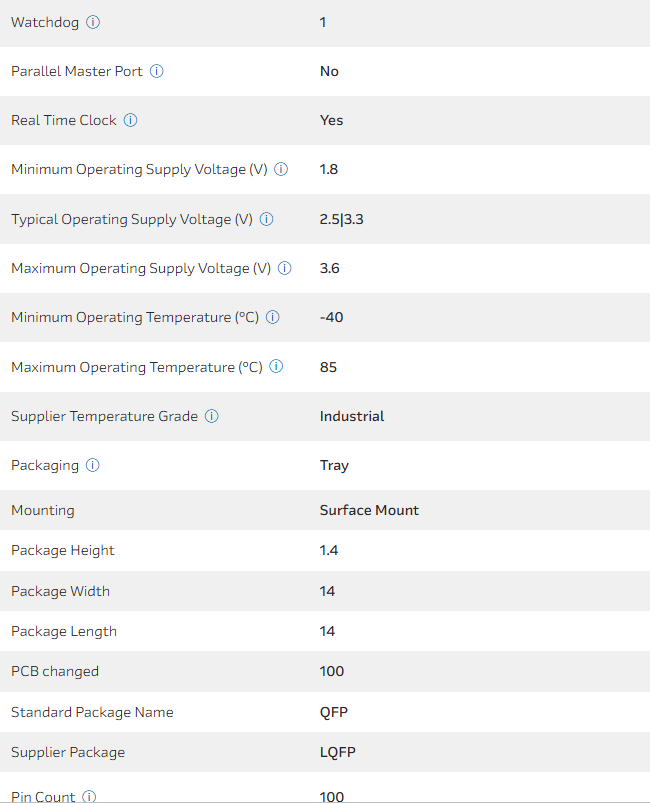Click the PCB changed label
The width and height of the screenshot is (650, 803).
(55, 671)
